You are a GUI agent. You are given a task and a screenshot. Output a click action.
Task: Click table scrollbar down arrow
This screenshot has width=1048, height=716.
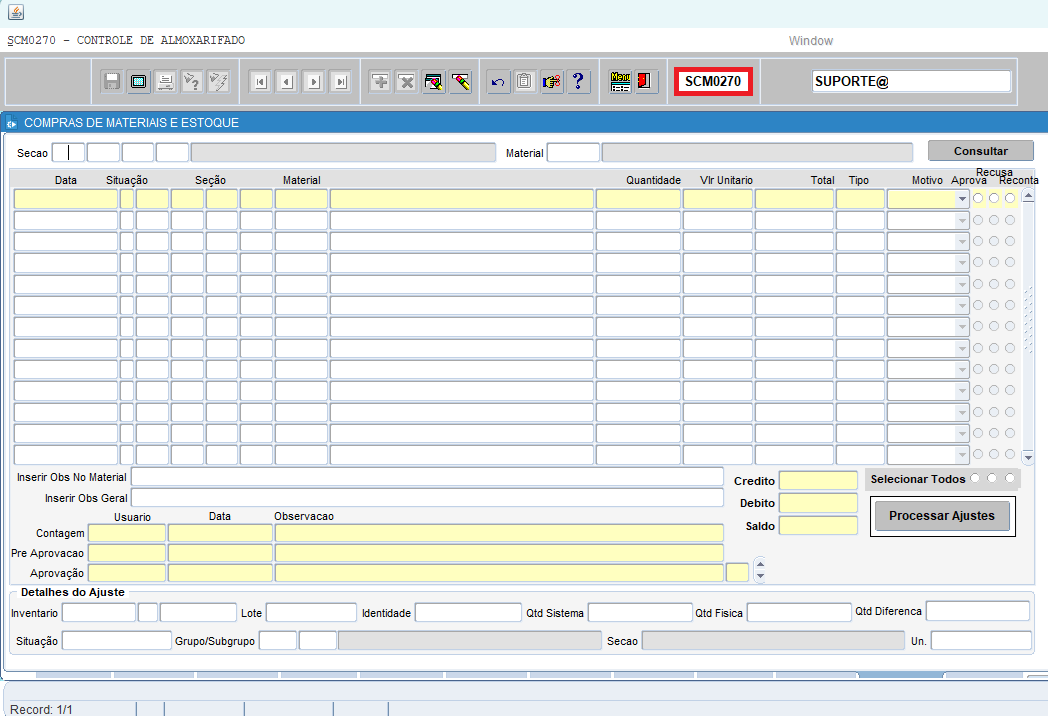[1028, 458]
